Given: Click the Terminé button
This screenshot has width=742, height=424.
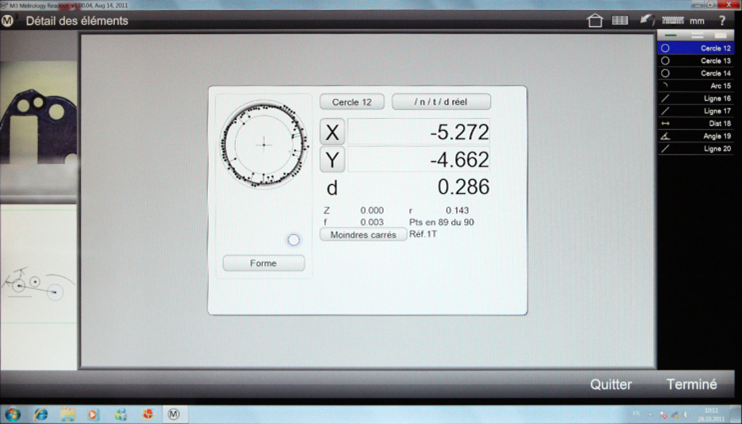Looking at the screenshot, I should click(x=691, y=385).
